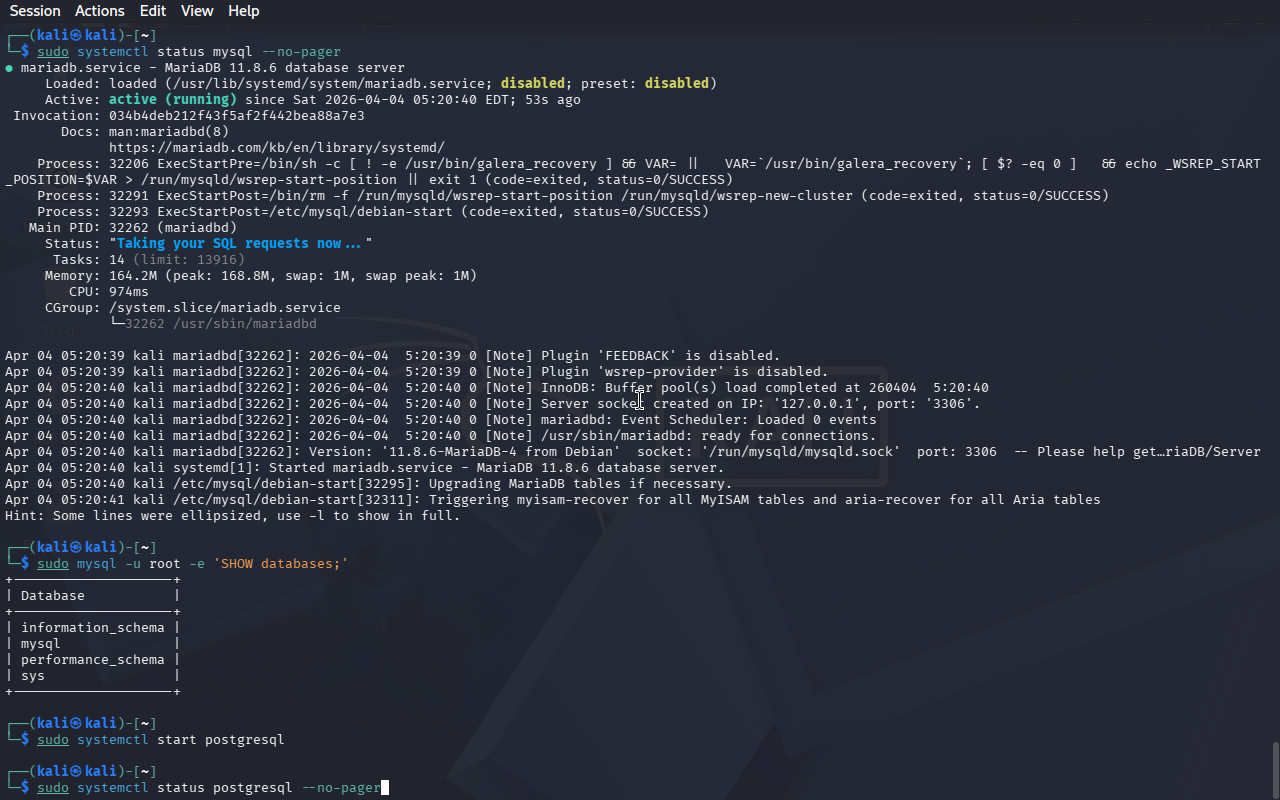Click the performance_schema database row
1280x800 pixels.
pos(92,659)
